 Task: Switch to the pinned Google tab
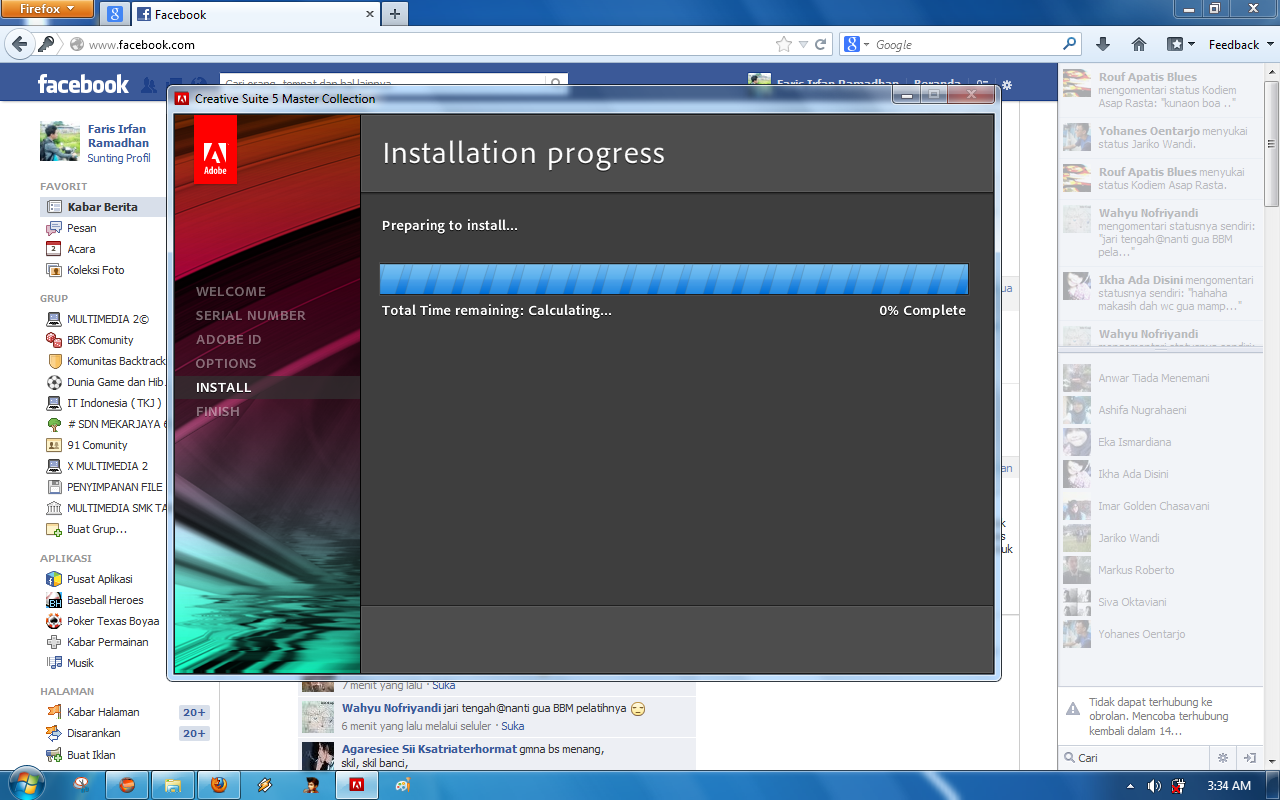pos(115,14)
